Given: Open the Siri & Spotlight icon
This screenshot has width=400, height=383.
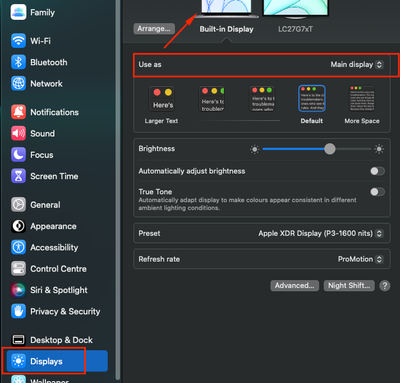Looking at the screenshot, I should click(18, 290).
